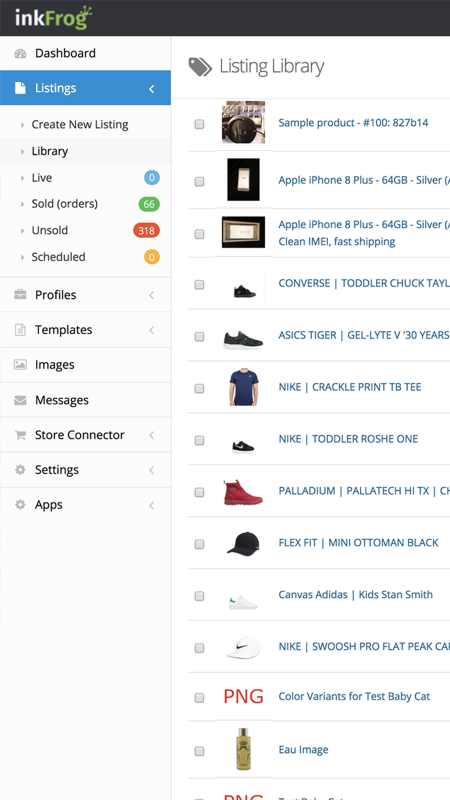The width and height of the screenshot is (450, 800).
Task: Click the Images picture icon
Action: tap(20, 365)
